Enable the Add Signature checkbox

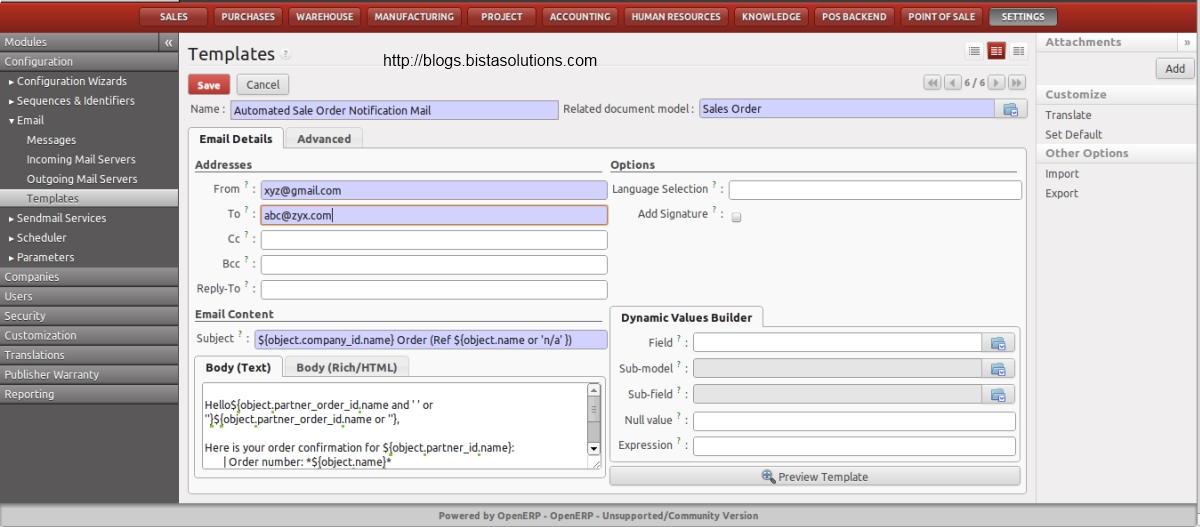coord(736,216)
